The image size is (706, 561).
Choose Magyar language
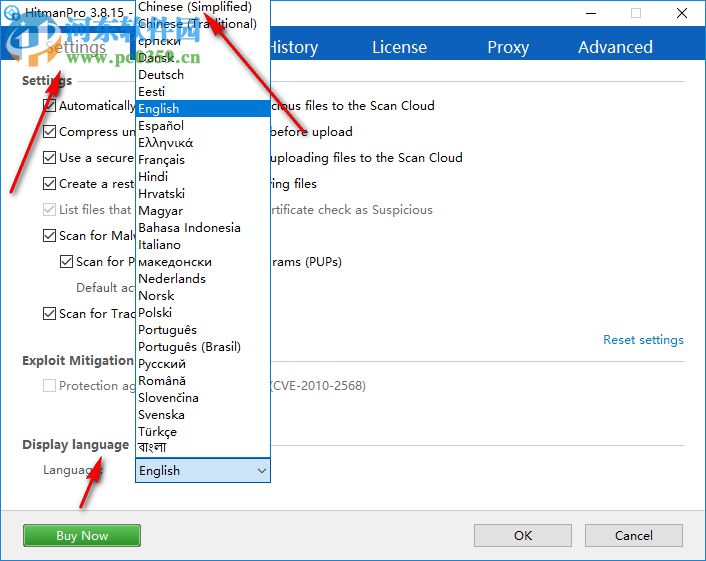coord(203,211)
